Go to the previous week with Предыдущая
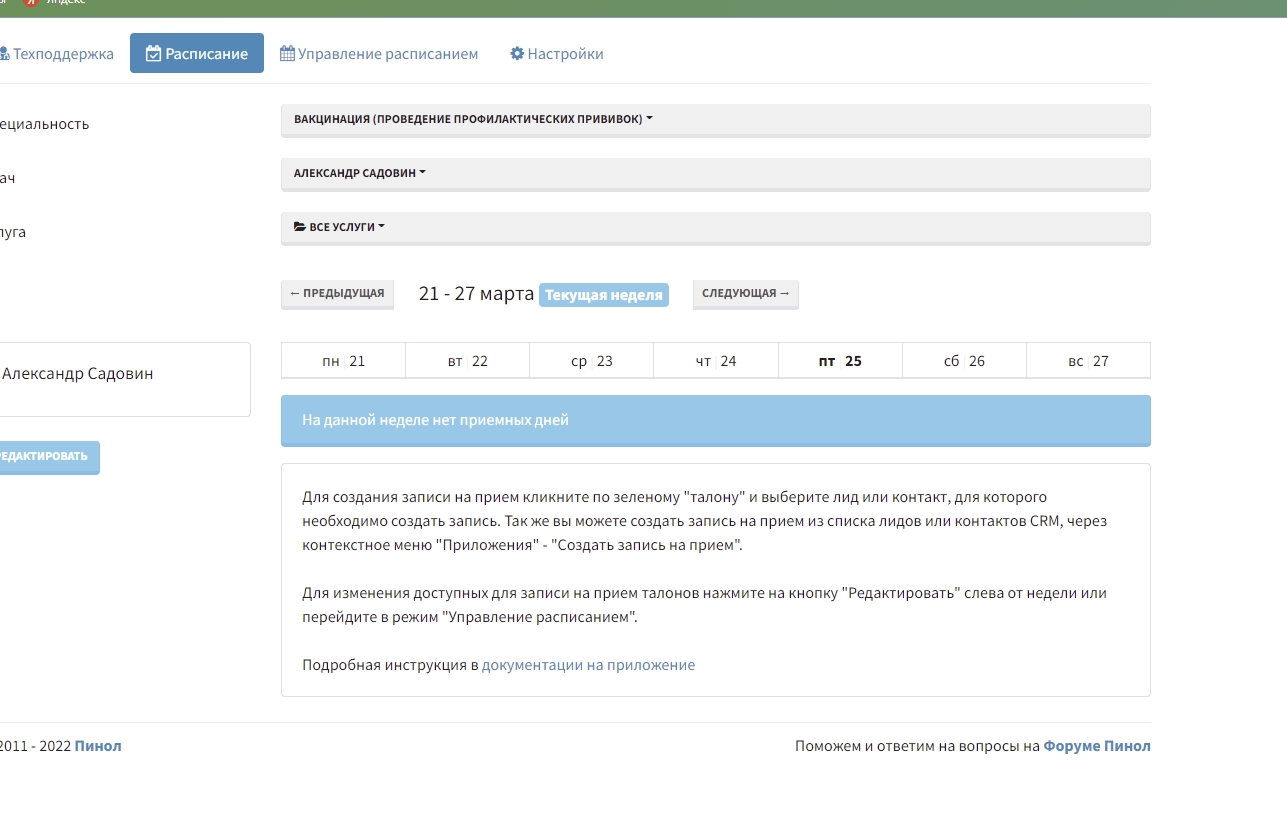 tap(337, 294)
